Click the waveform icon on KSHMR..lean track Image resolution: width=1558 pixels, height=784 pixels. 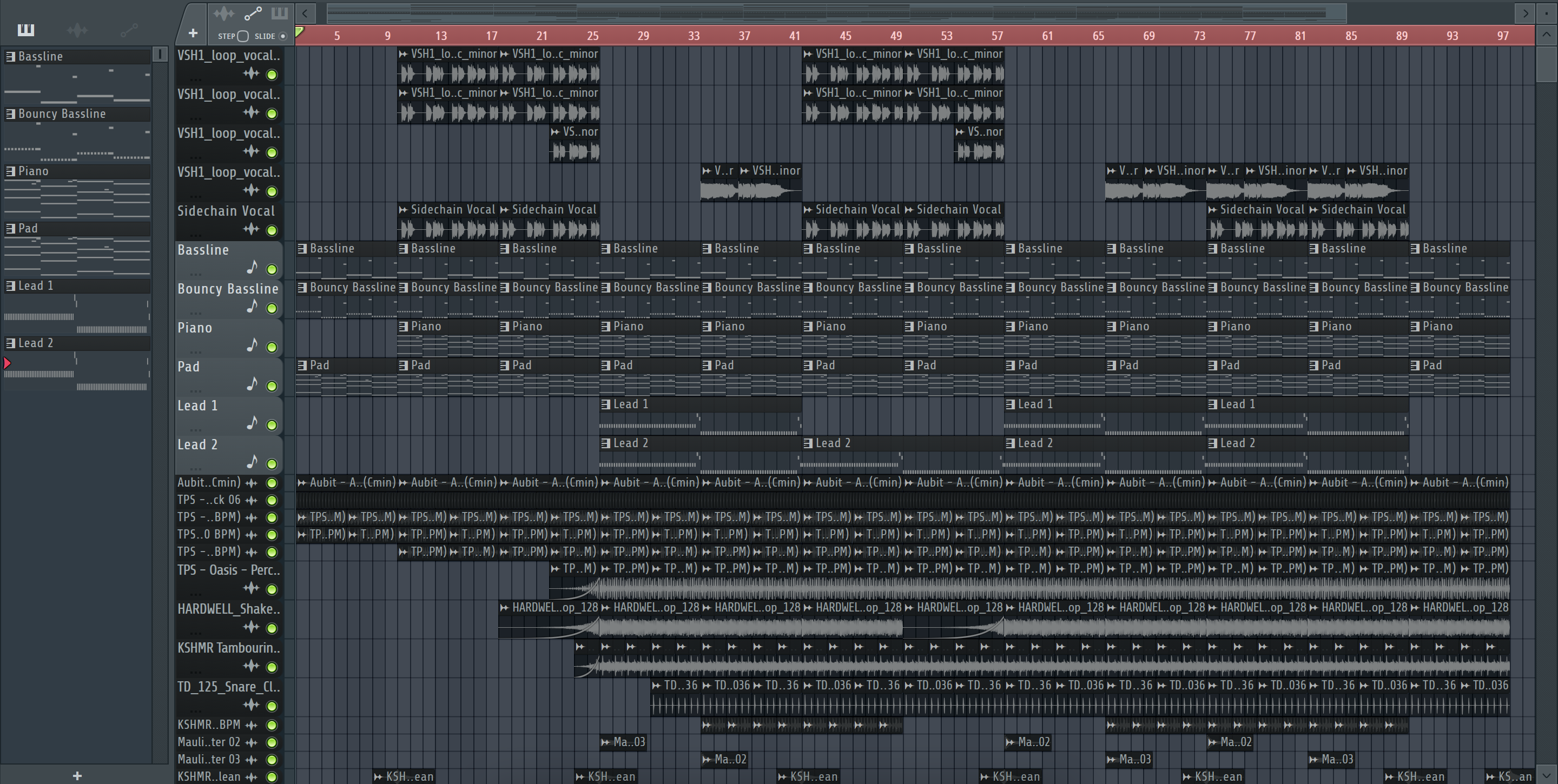(x=251, y=777)
